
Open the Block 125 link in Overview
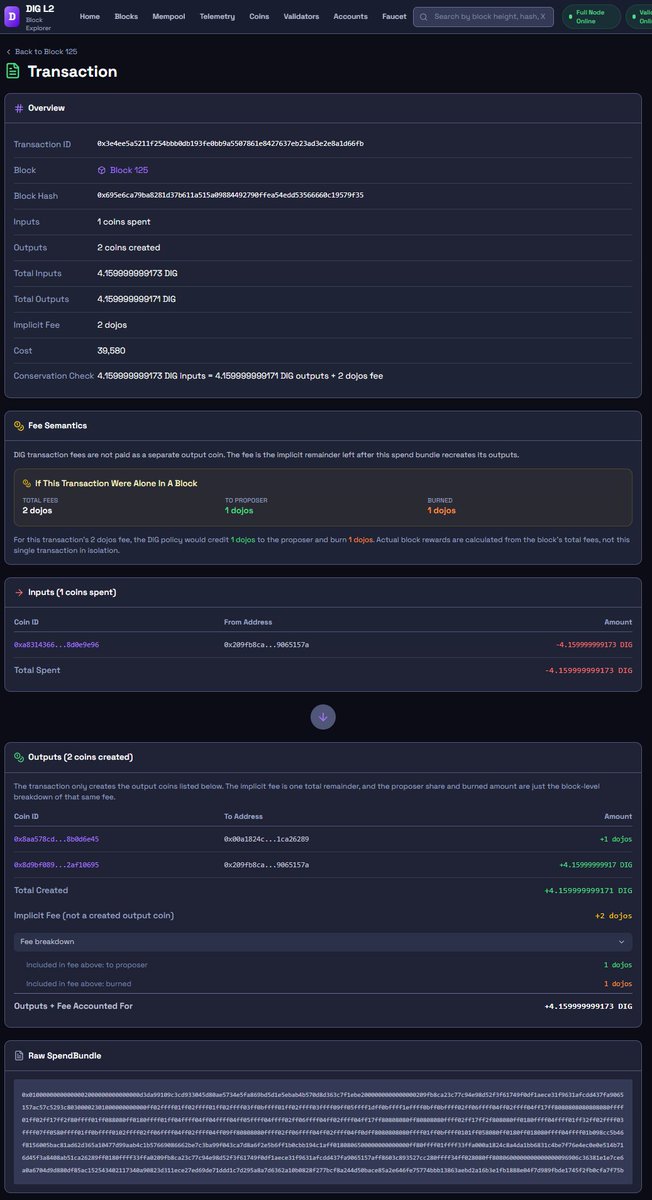122,170
